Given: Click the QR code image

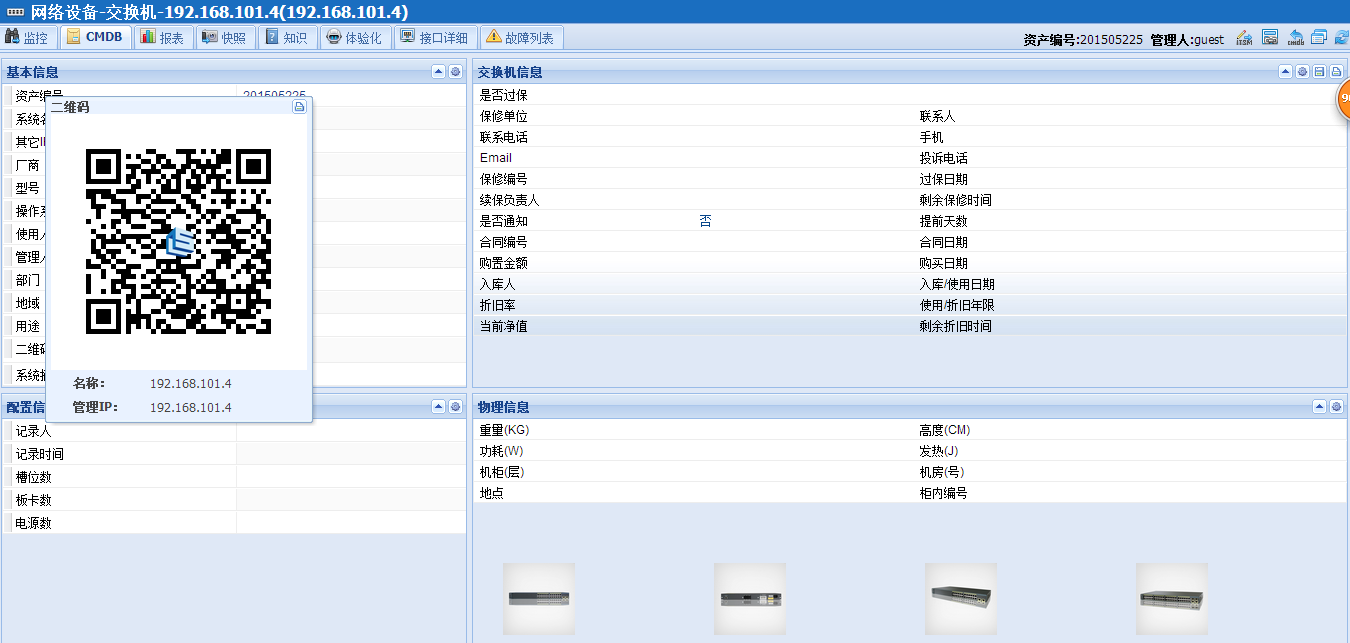Looking at the screenshot, I should 178,241.
